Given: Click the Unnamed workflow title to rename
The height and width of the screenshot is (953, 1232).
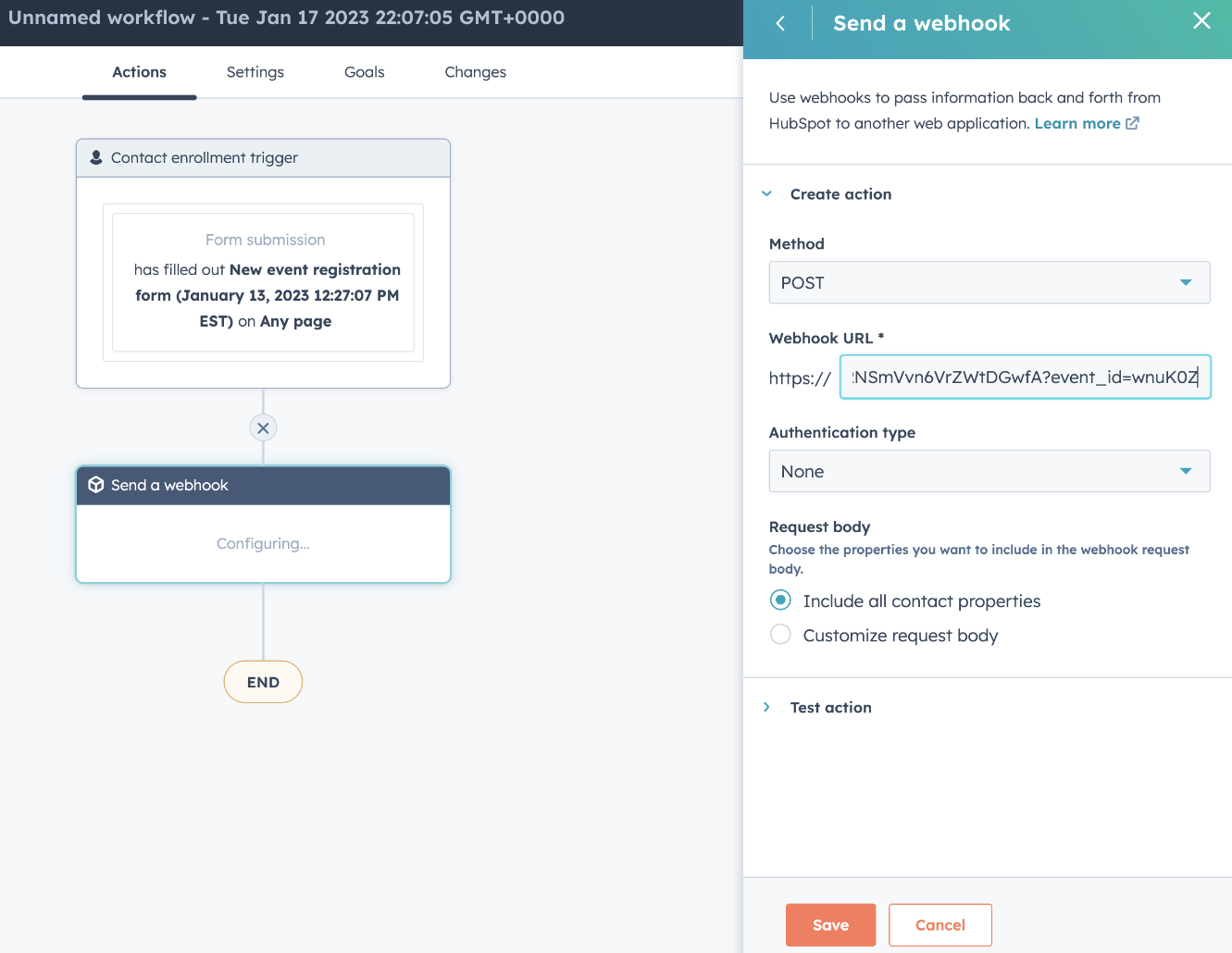Looking at the screenshot, I should point(286,18).
